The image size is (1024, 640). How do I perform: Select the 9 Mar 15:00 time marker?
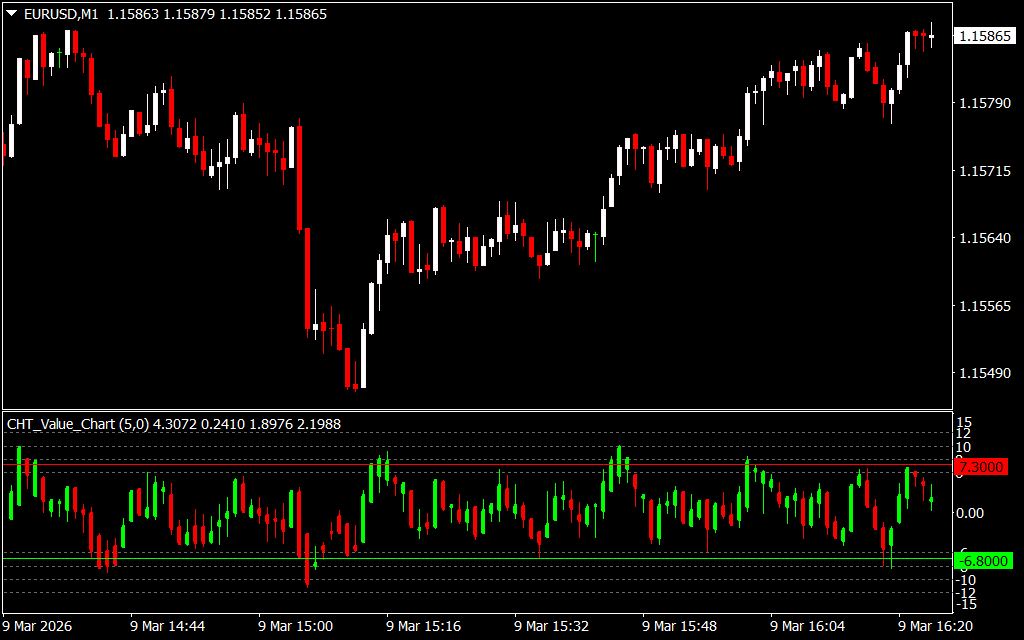(296, 626)
